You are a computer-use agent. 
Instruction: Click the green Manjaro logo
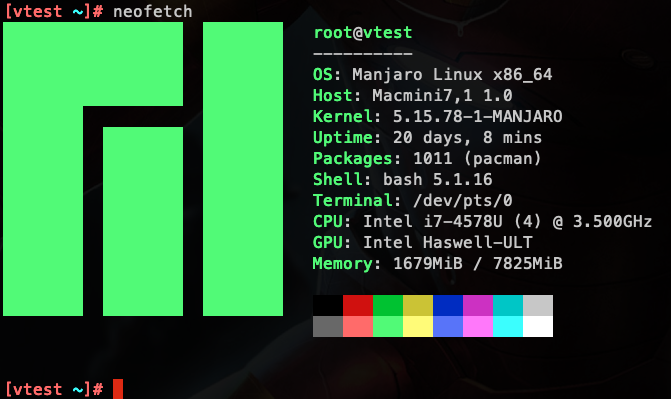click(143, 169)
